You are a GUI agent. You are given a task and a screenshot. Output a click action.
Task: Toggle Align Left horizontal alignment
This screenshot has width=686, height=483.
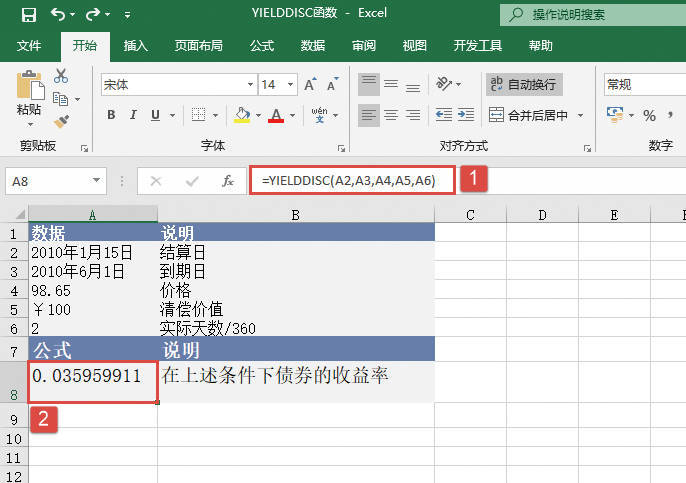[x=369, y=116]
